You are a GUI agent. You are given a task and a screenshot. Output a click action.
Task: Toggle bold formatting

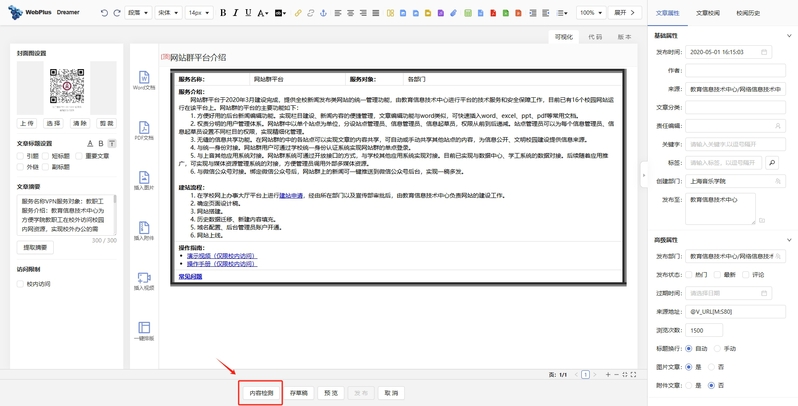[222, 13]
